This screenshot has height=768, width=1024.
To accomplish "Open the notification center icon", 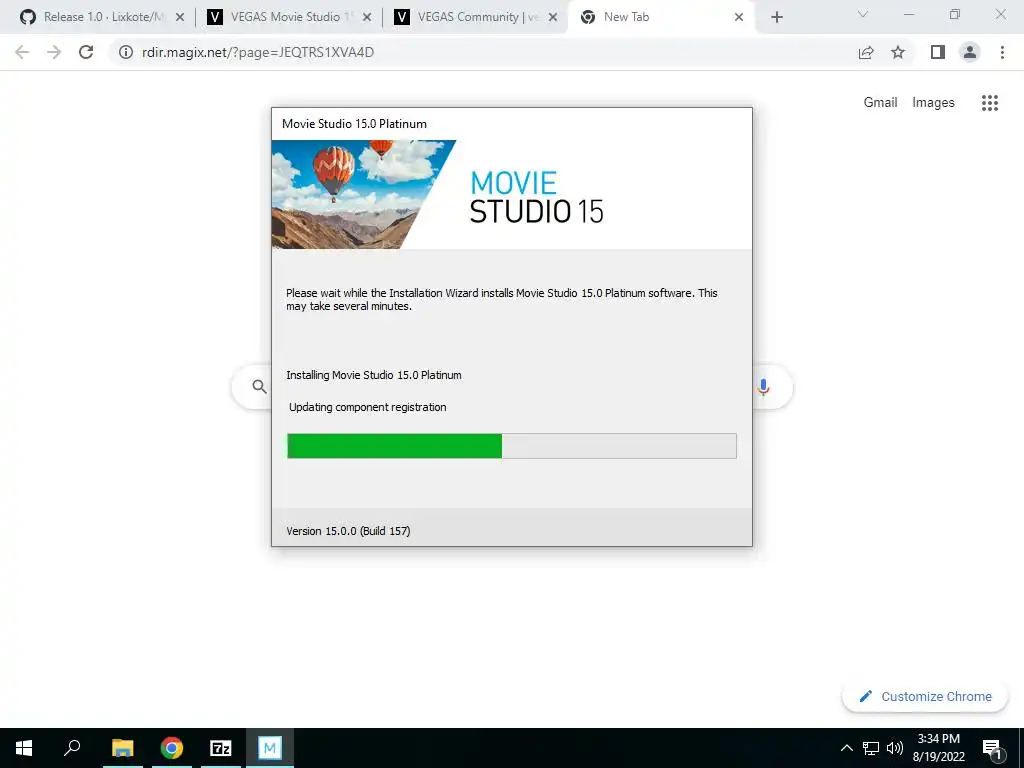I will coord(992,748).
